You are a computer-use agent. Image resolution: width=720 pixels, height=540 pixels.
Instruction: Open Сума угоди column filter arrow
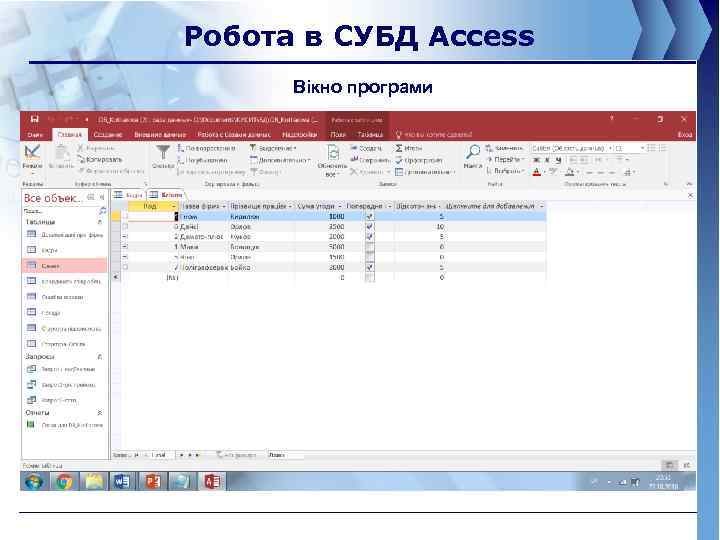(x=340, y=206)
